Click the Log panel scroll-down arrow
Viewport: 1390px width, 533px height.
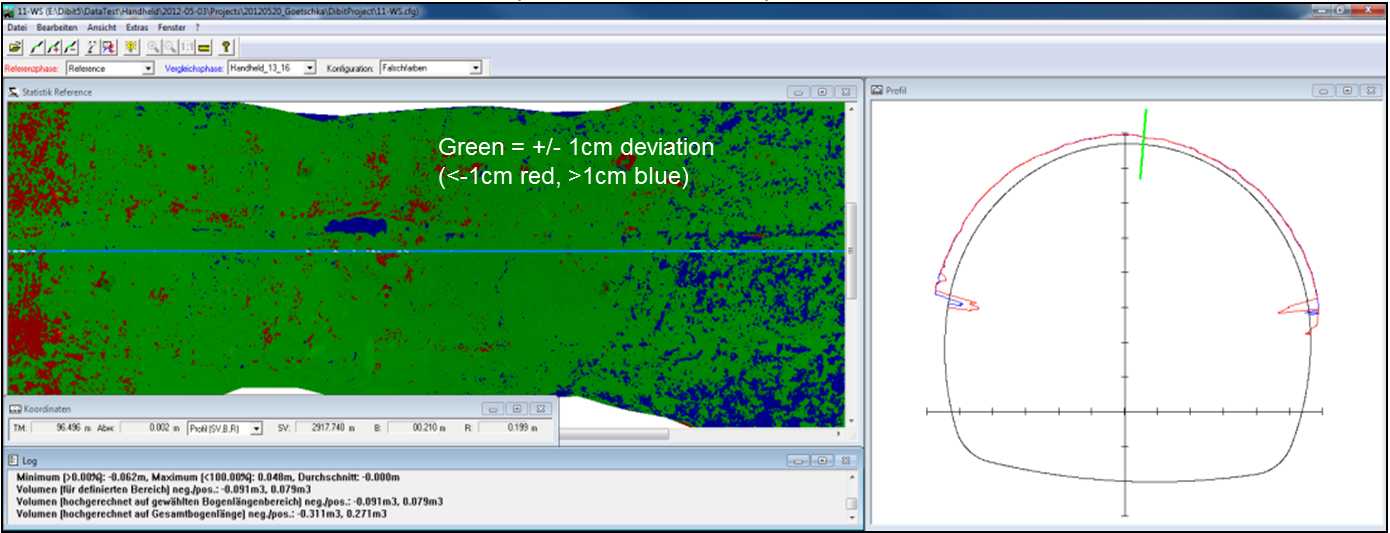851,517
